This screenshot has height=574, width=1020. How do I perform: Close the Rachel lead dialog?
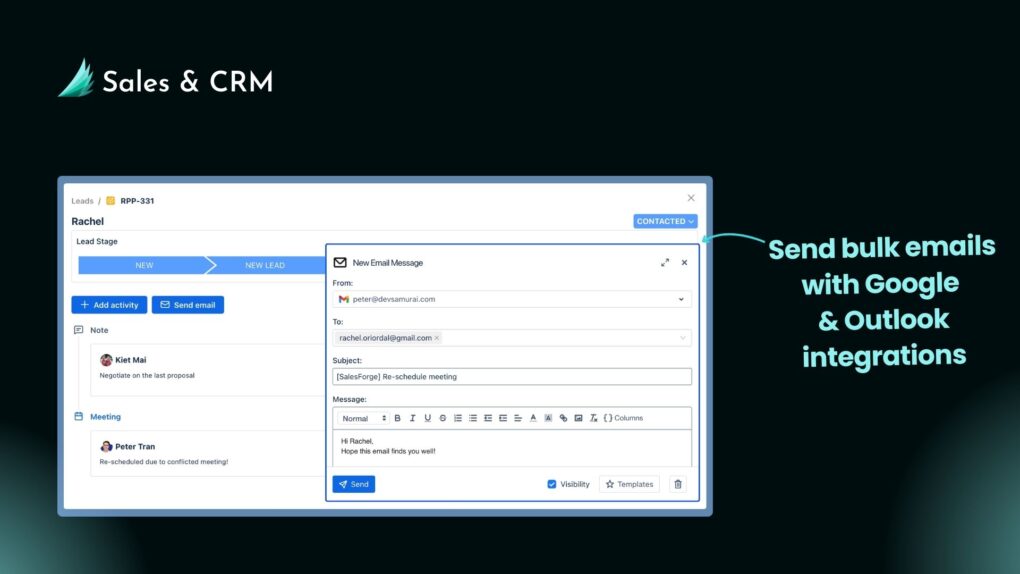pyautogui.click(x=691, y=198)
